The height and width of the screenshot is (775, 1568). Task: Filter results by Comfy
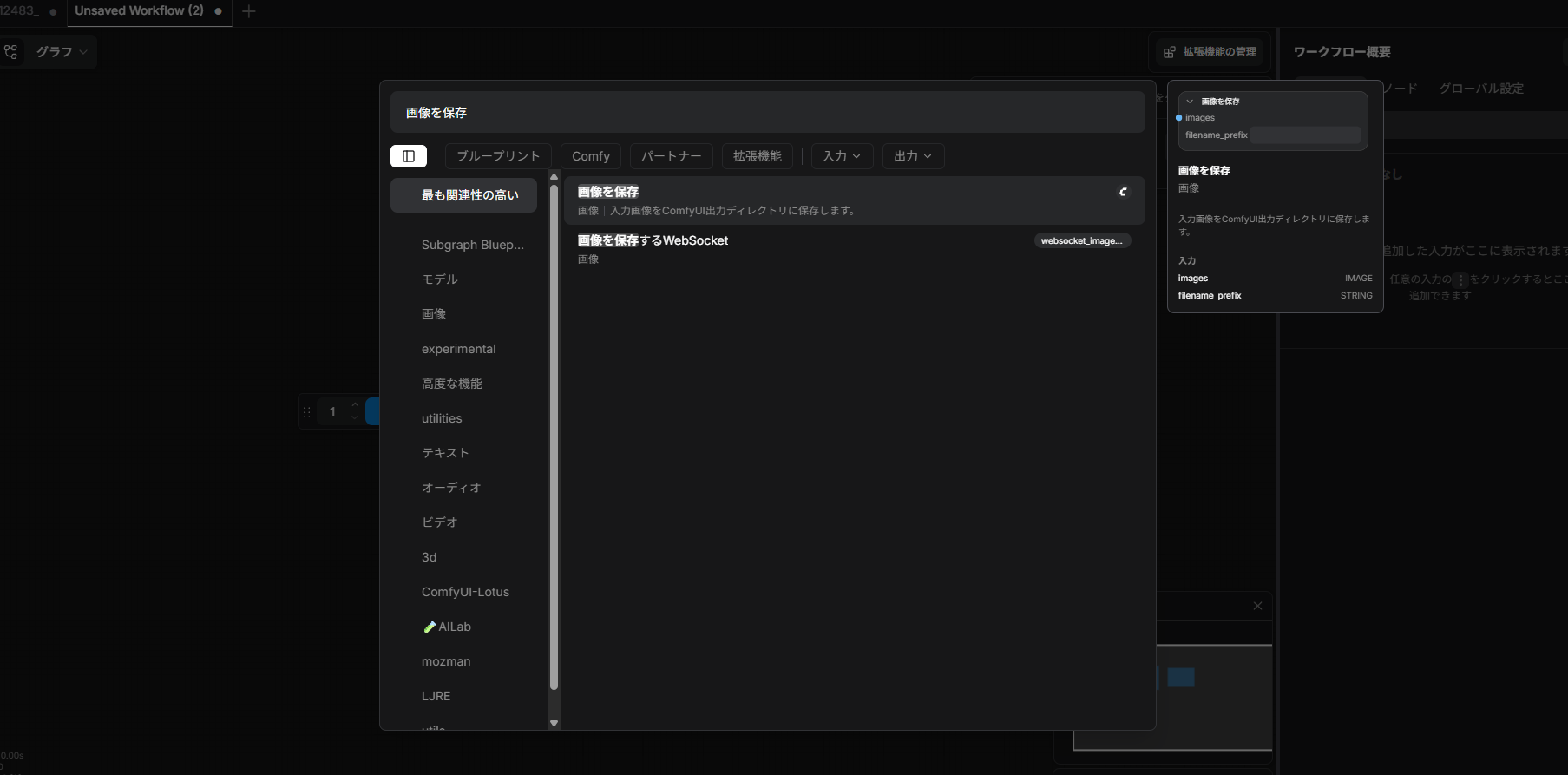coord(591,156)
